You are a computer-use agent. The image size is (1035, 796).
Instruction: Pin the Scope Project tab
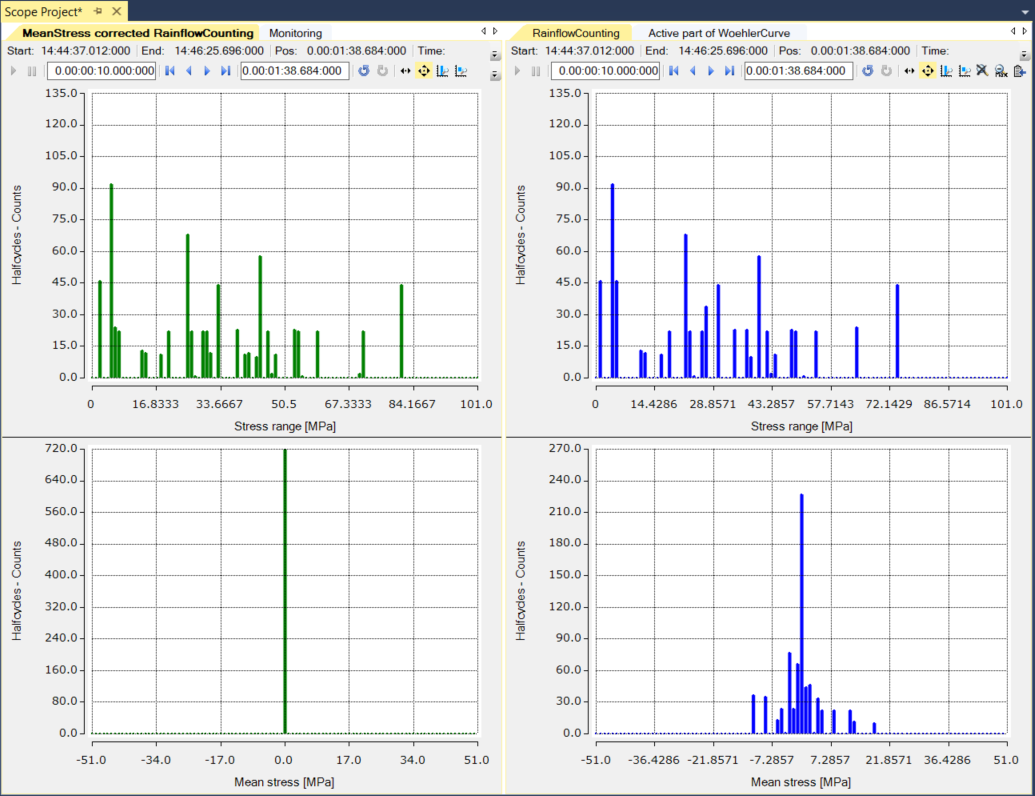coord(98,11)
